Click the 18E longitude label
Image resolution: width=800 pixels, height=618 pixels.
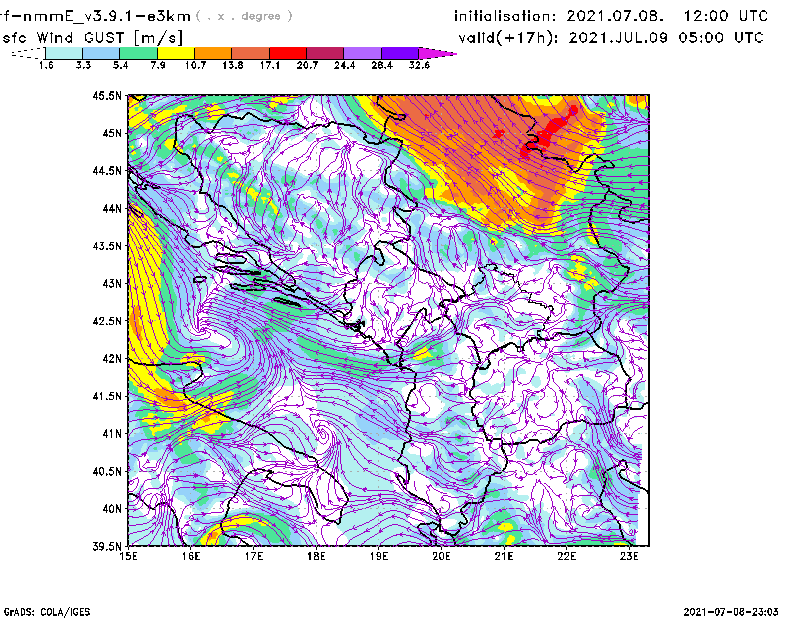(x=316, y=556)
